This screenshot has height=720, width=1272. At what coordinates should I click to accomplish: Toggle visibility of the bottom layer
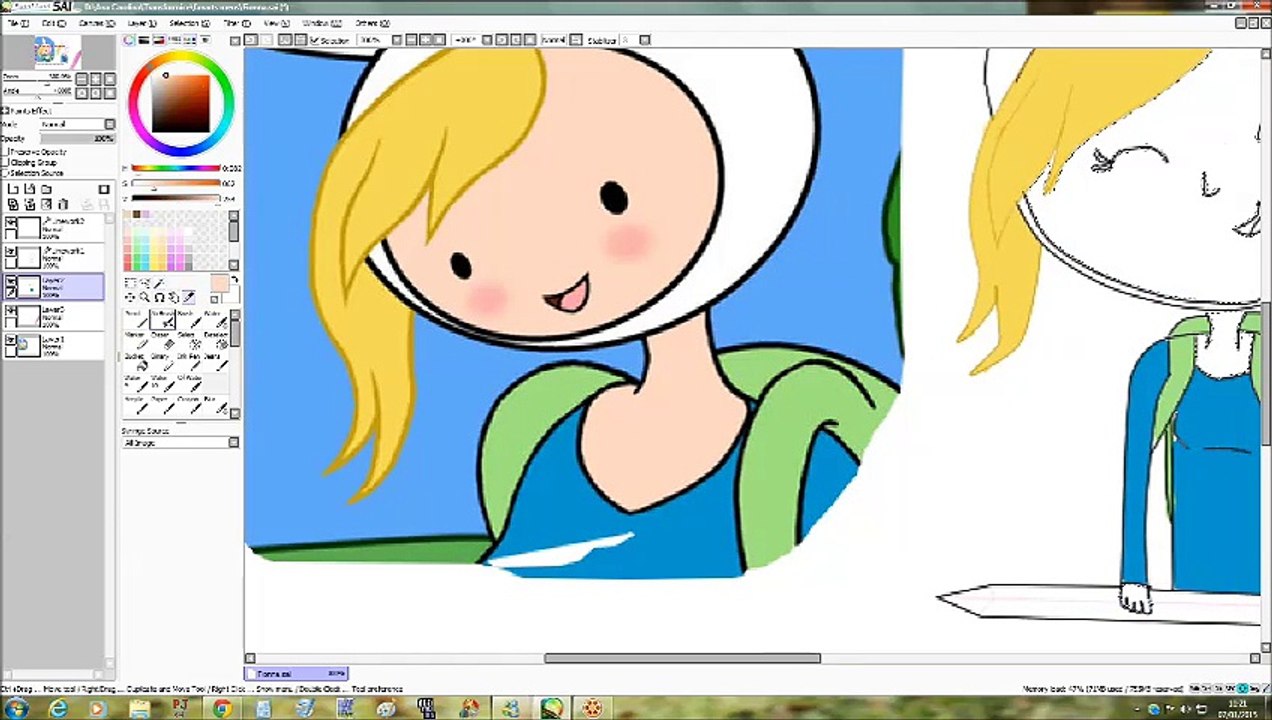11,340
